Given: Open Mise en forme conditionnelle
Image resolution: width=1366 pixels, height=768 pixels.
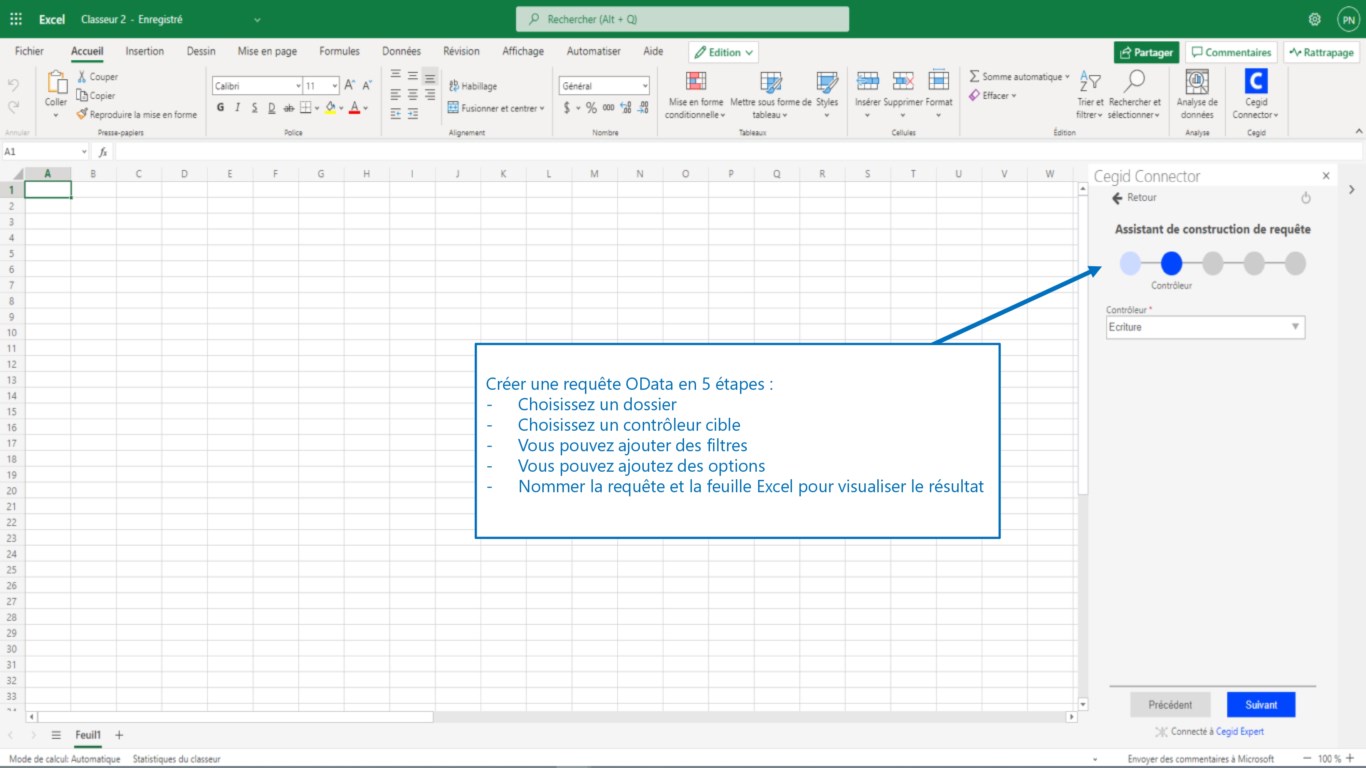Looking at the screenshot, I should coord(696,95).
